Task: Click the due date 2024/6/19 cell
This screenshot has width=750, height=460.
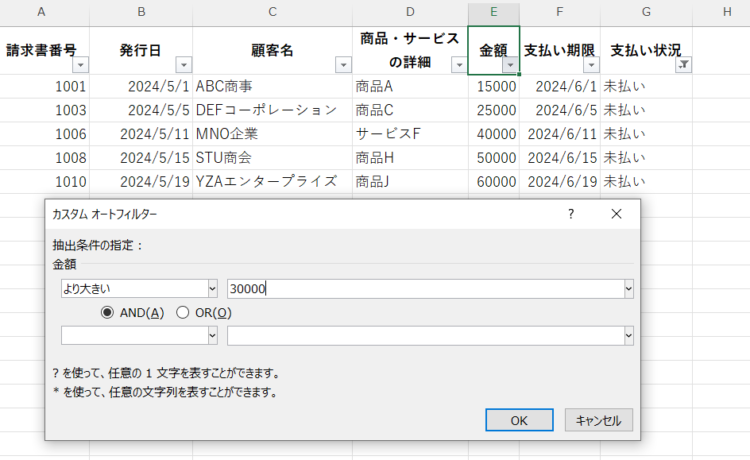Action: 560,182
